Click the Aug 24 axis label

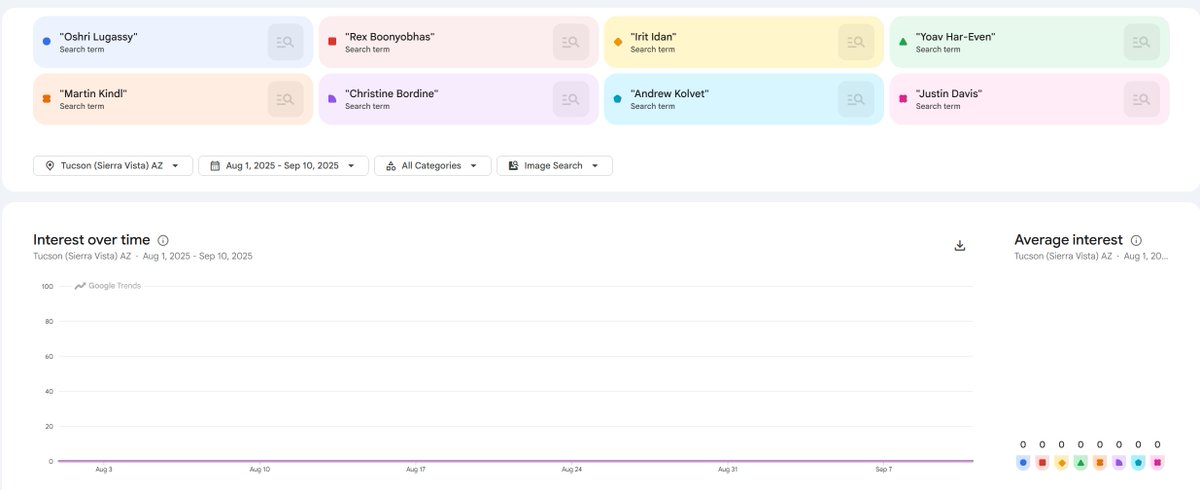pos(571,469)
